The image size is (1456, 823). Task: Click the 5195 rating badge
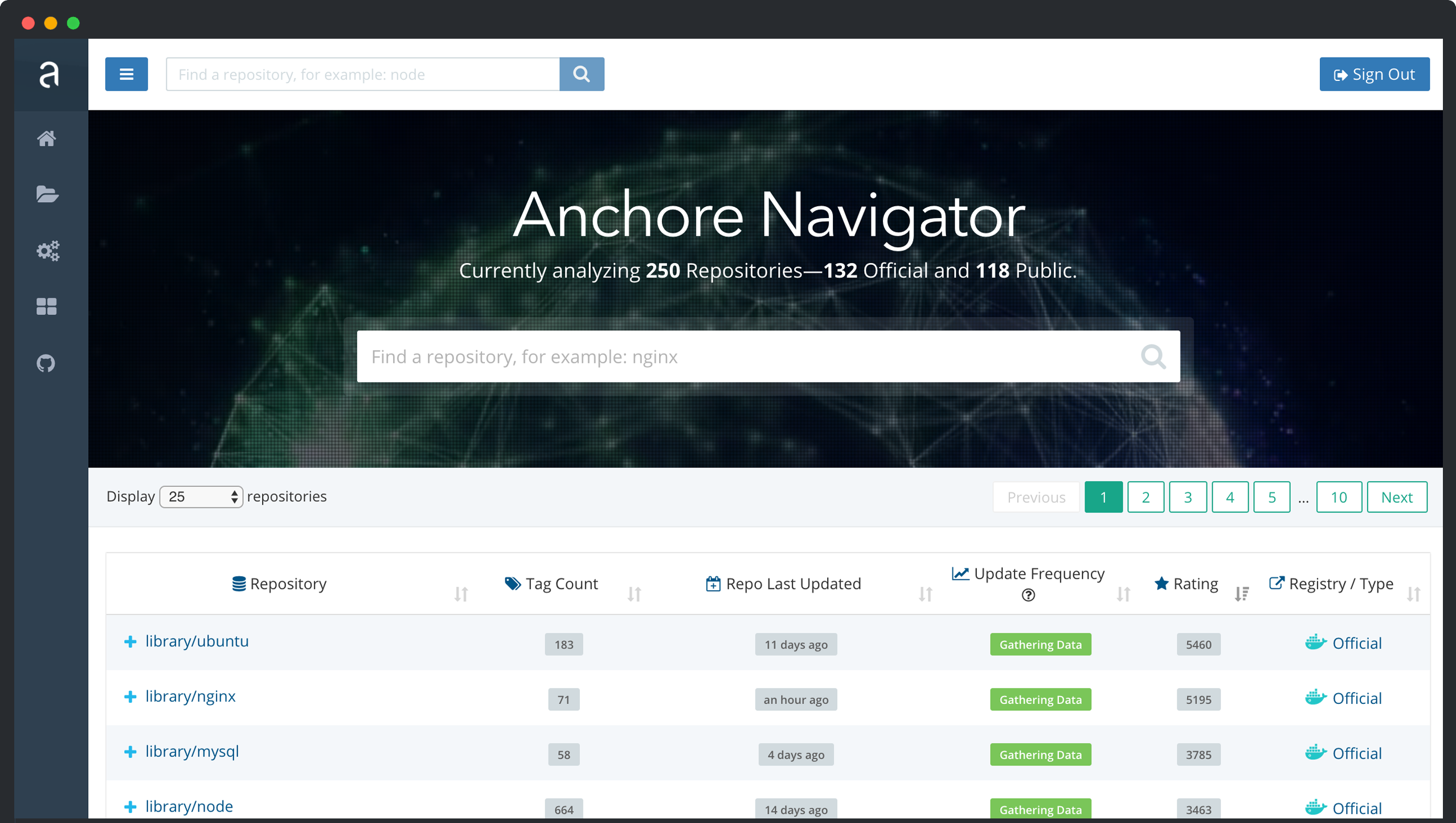1199,700
